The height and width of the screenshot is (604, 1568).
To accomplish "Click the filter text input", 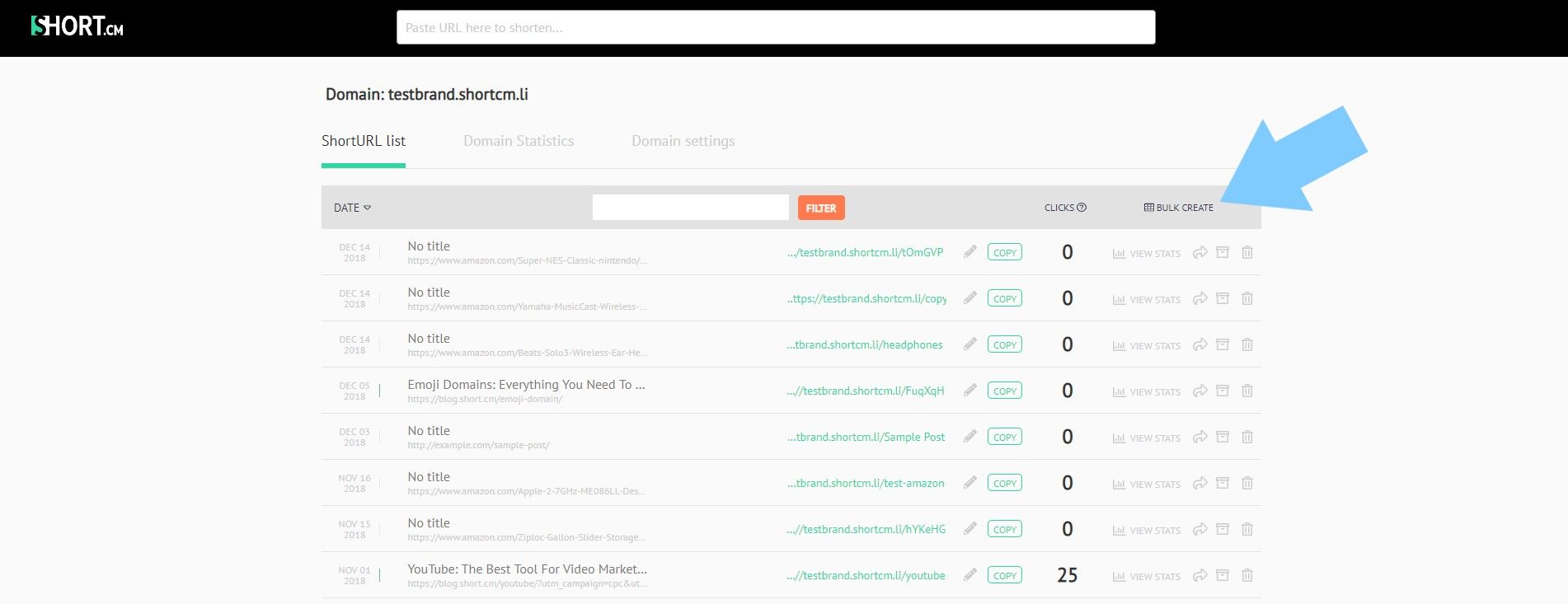I will coord(691,208).
